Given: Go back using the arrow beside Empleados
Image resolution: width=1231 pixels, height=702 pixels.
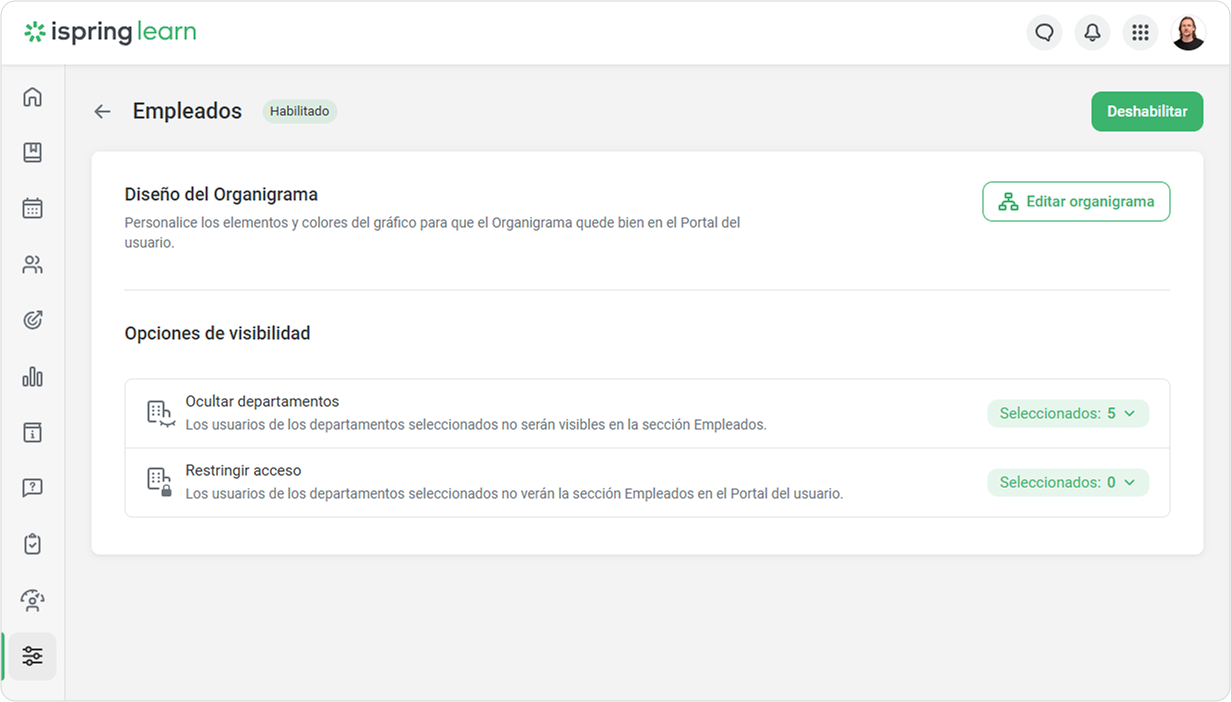Looking at the screenshot, I should (x=102, y=112).
